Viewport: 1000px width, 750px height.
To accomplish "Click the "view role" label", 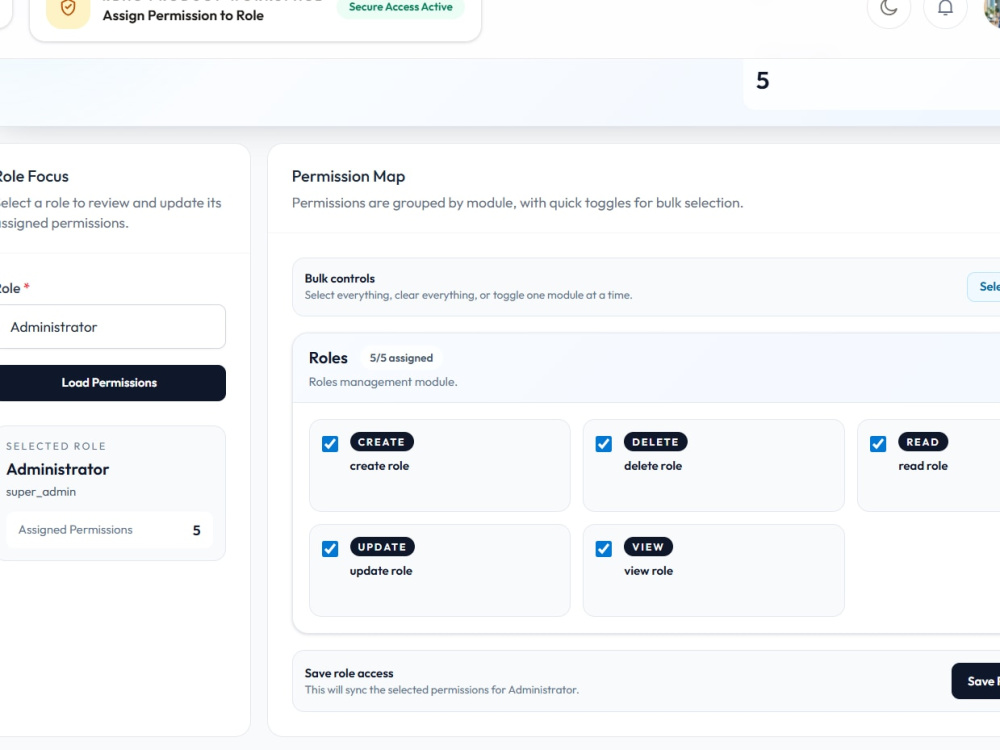I will coord(648,571).
